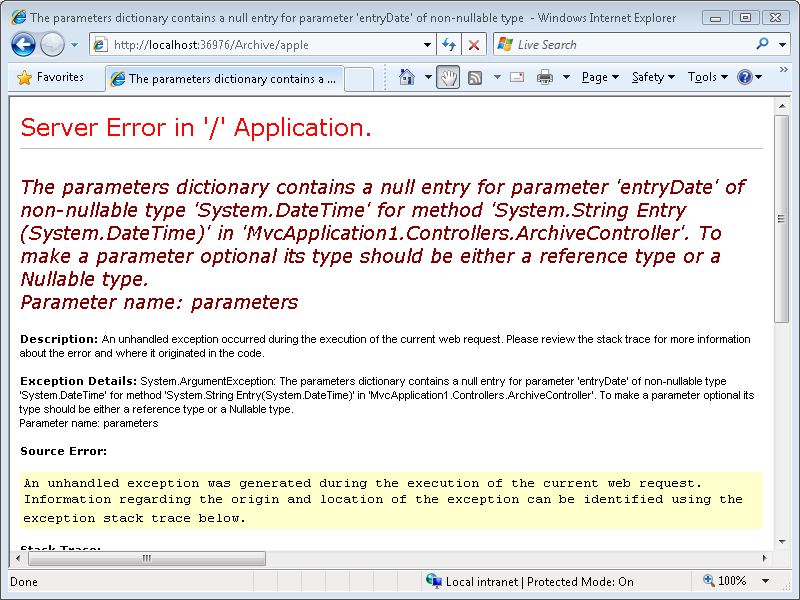The image size is (800, 600).
Task: Toggle the hand panning tool button
Action: tap(447, 77)
